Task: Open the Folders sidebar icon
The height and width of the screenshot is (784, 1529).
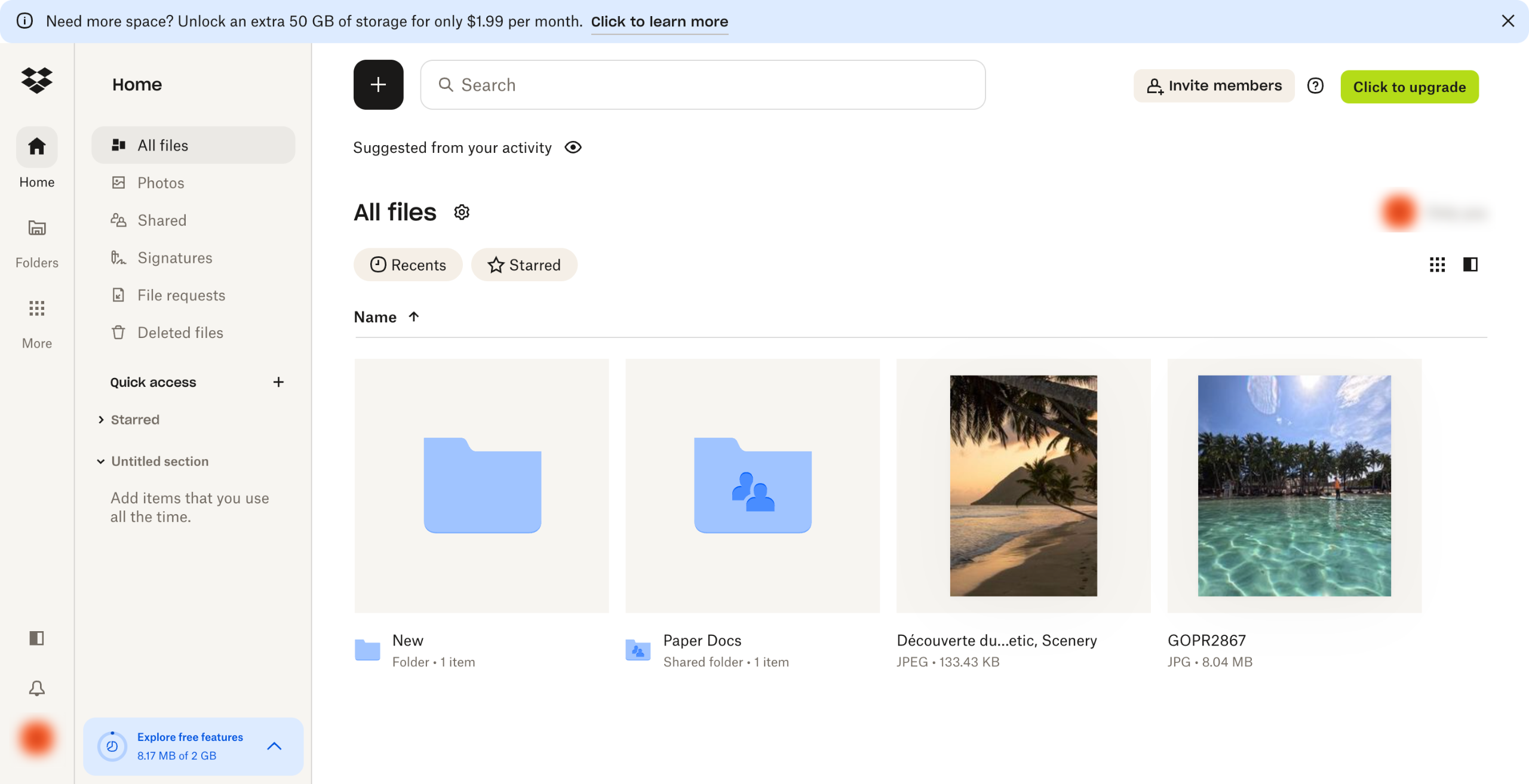Action: (x=36, y=227)
